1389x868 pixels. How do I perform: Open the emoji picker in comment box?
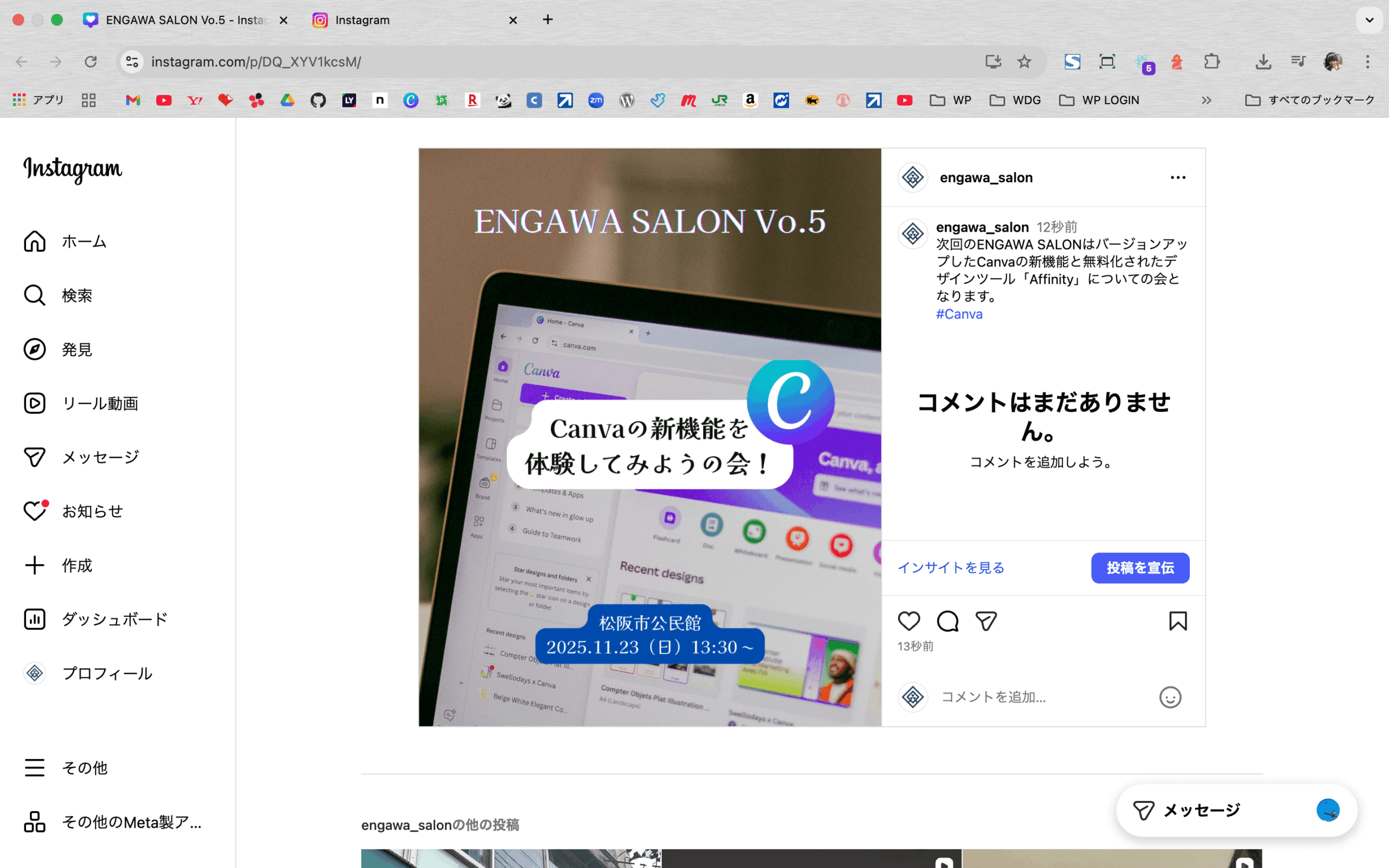pyautogui.click(x=1170, y=697)
